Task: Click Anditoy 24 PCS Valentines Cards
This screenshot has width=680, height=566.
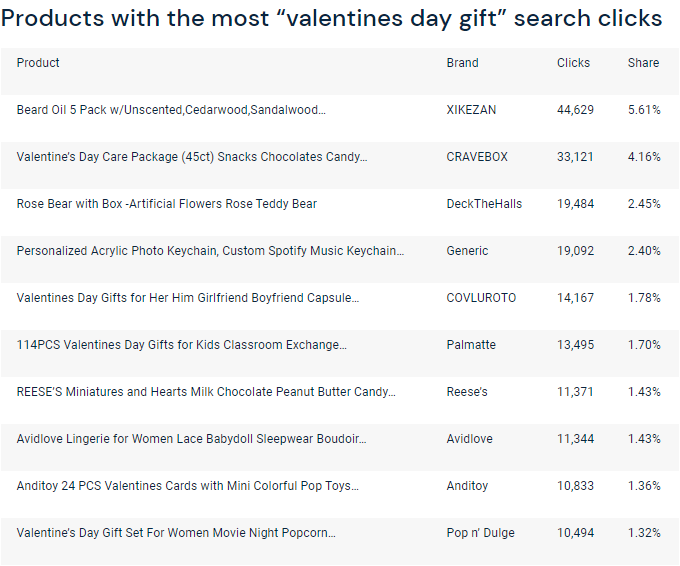Action: pyautogui.click(x=188, y=486)
